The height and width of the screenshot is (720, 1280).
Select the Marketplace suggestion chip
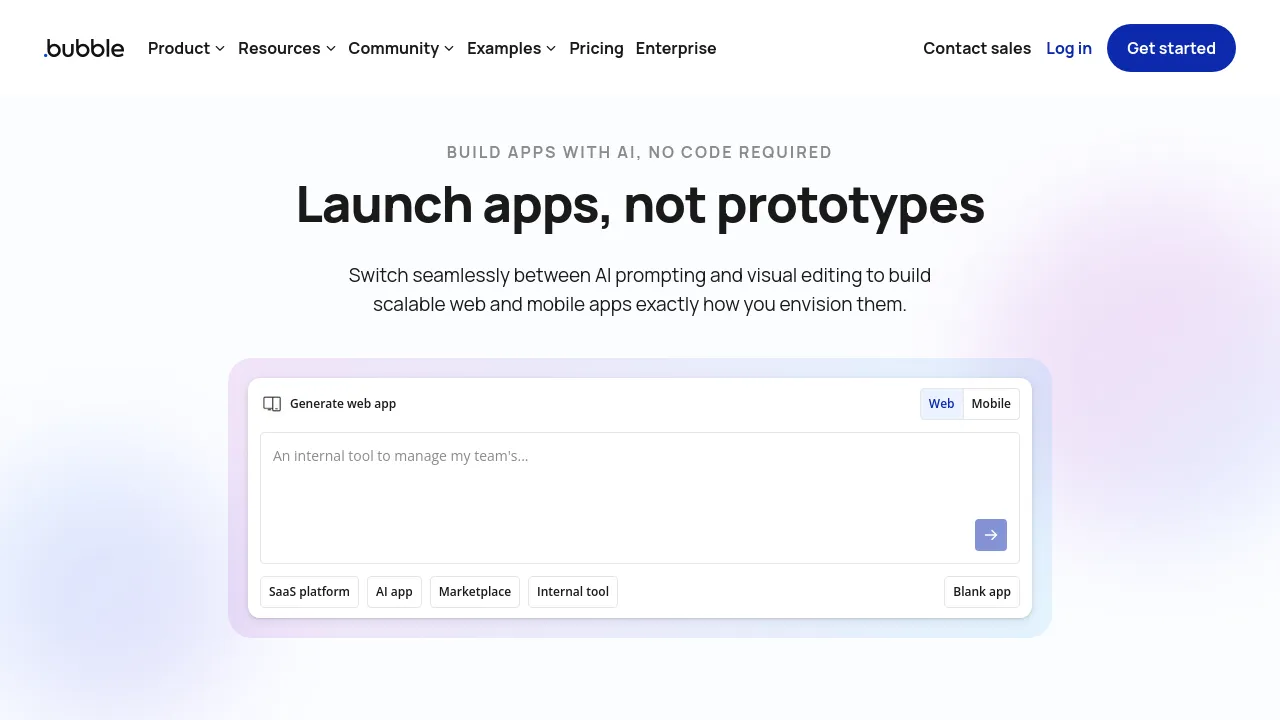pyautogui.click(x=475, y=592)
